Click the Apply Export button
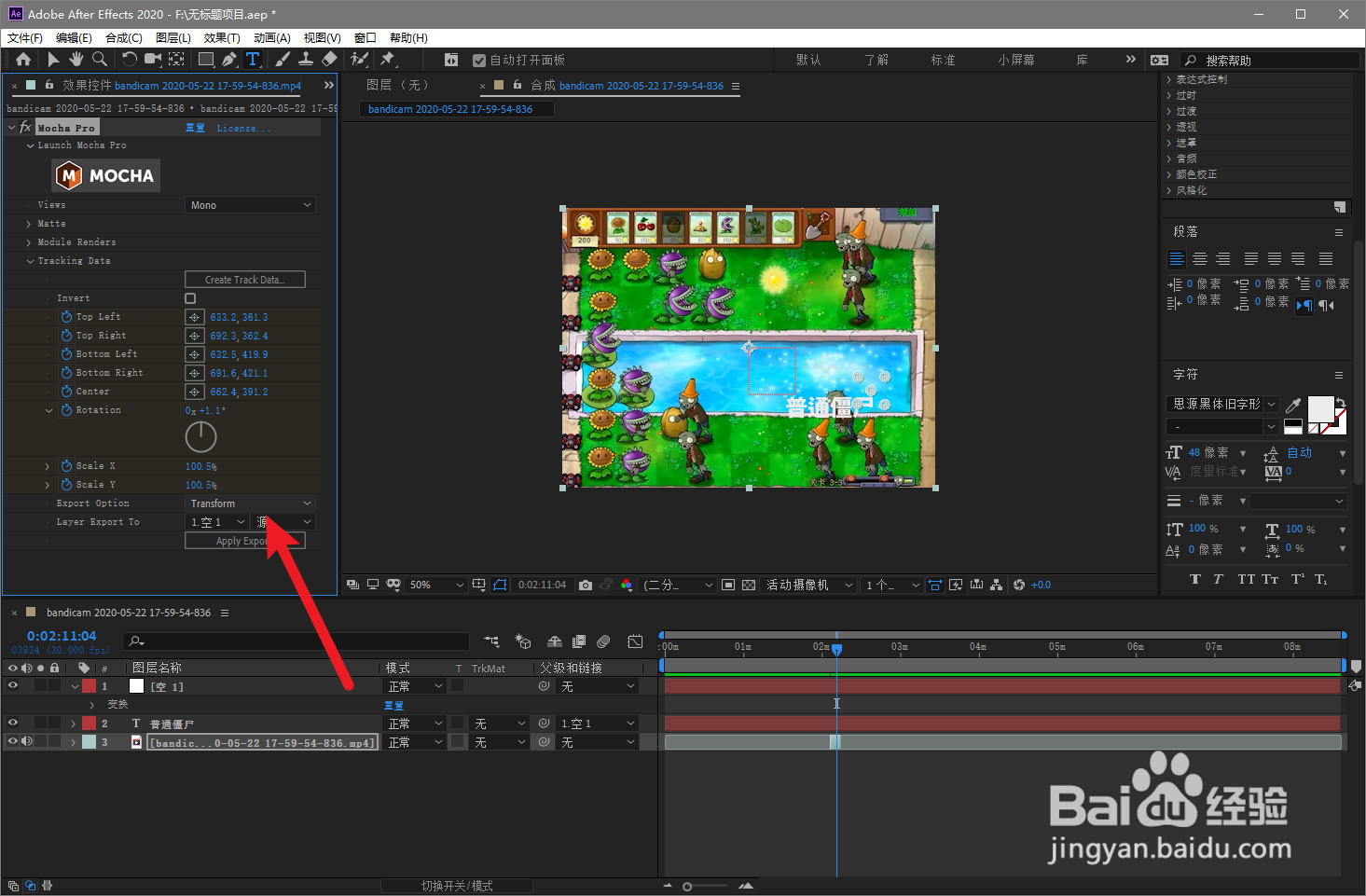This screenshot has width=1366, height=896. pyautogui.click(x=245, y=541)
